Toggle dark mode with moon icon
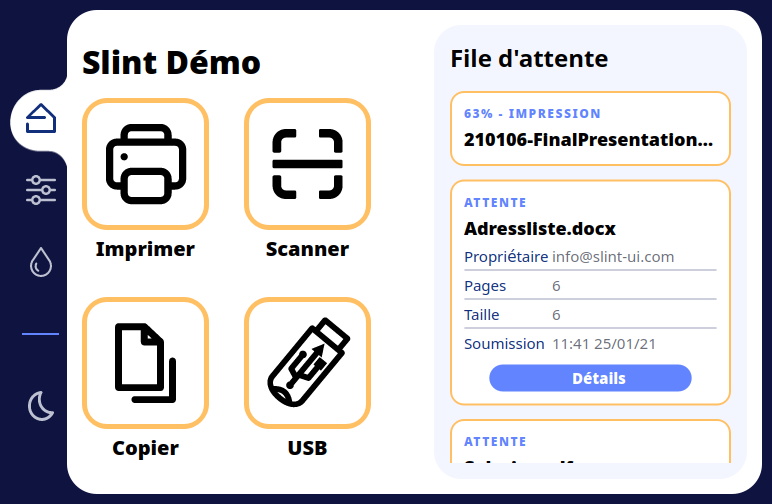 pyautogui.click(x=41, y=406)
